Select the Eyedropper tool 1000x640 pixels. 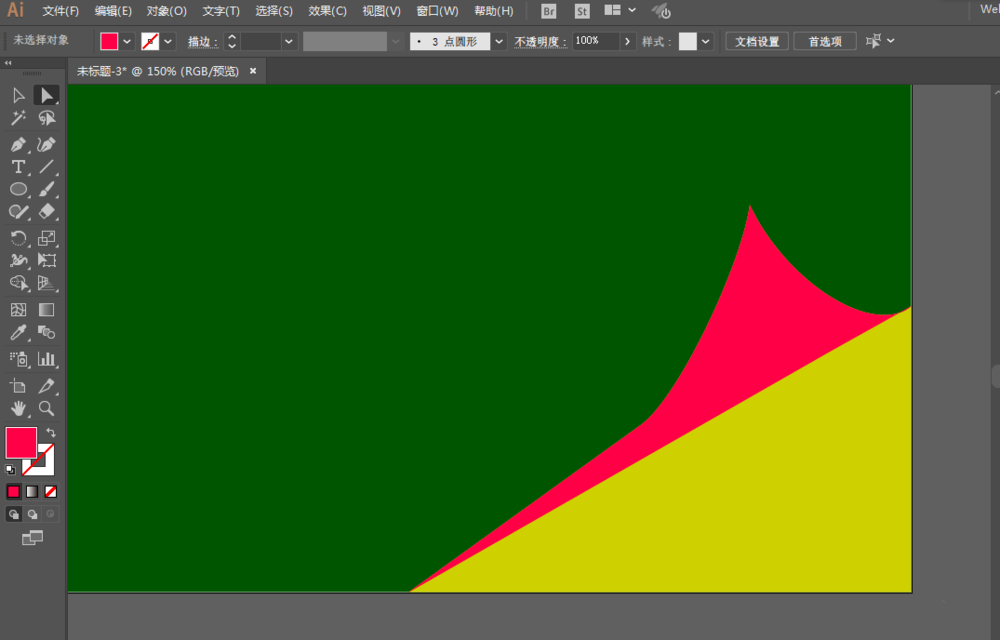point(18,332)
